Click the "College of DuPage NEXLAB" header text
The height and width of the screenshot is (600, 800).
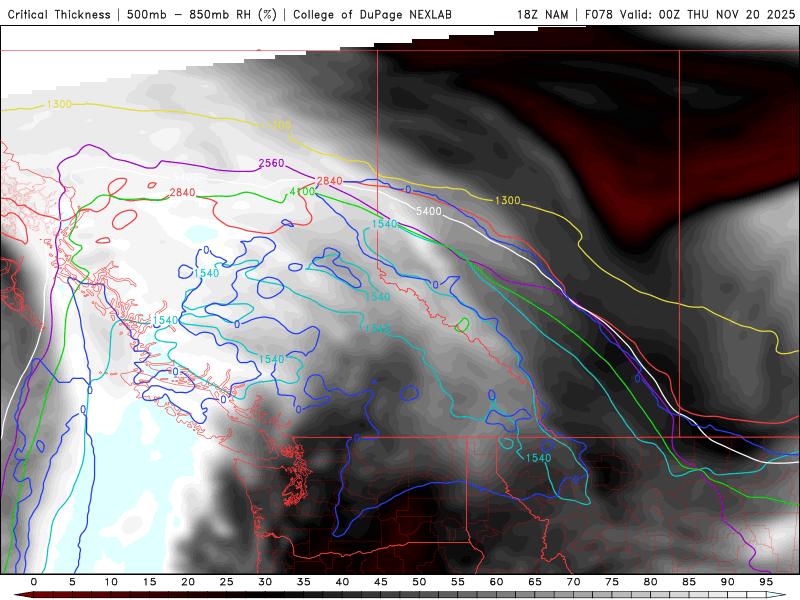coord(372,15)
